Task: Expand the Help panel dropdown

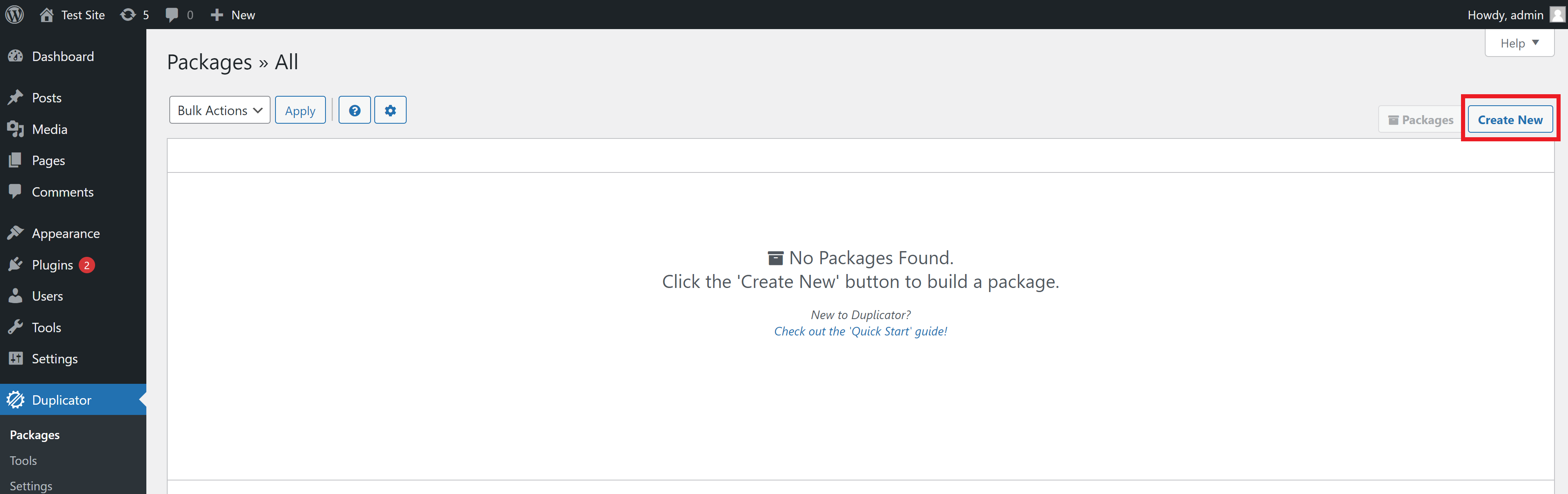Action: [1519, 43]
